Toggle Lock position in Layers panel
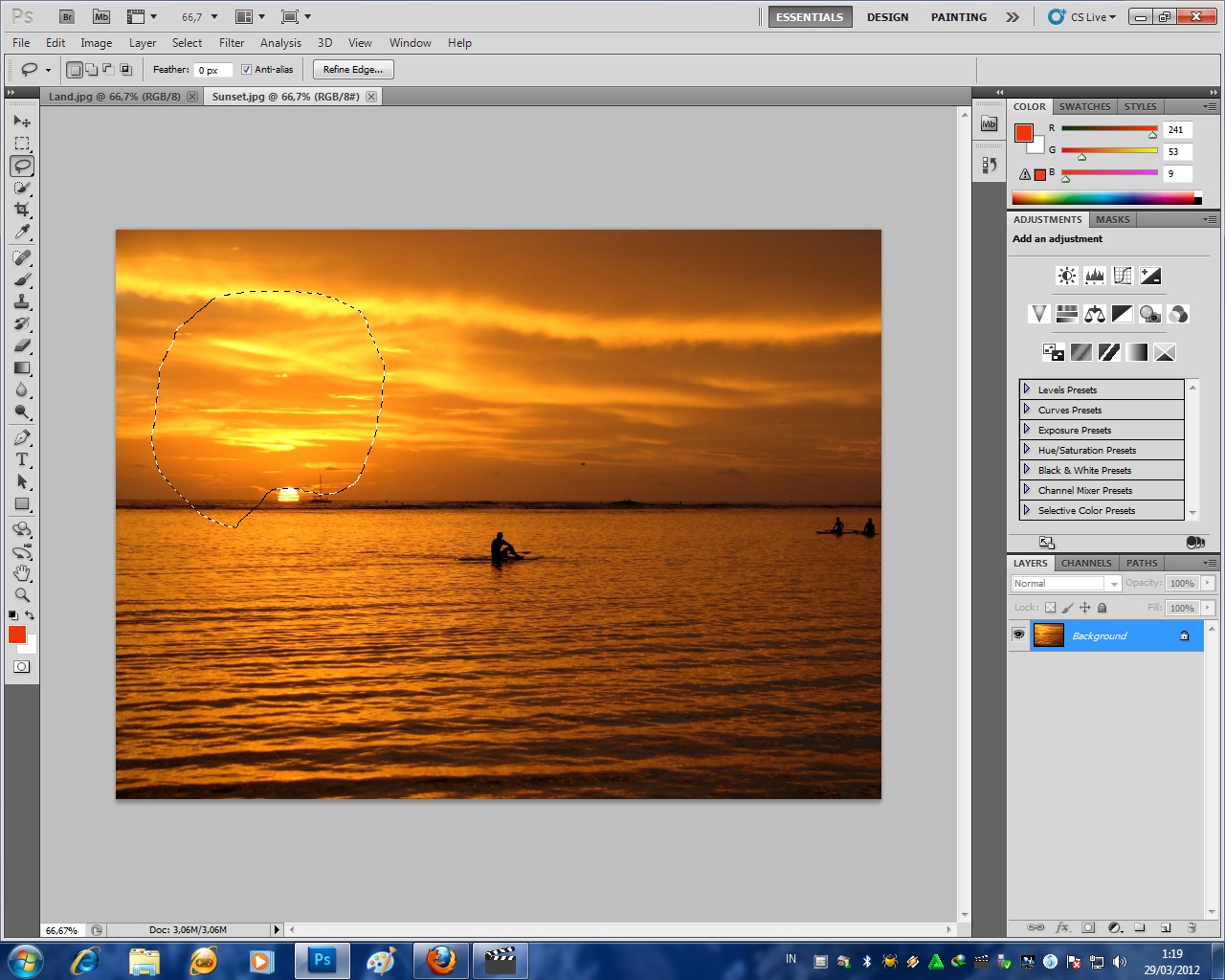 point(1084,608)
